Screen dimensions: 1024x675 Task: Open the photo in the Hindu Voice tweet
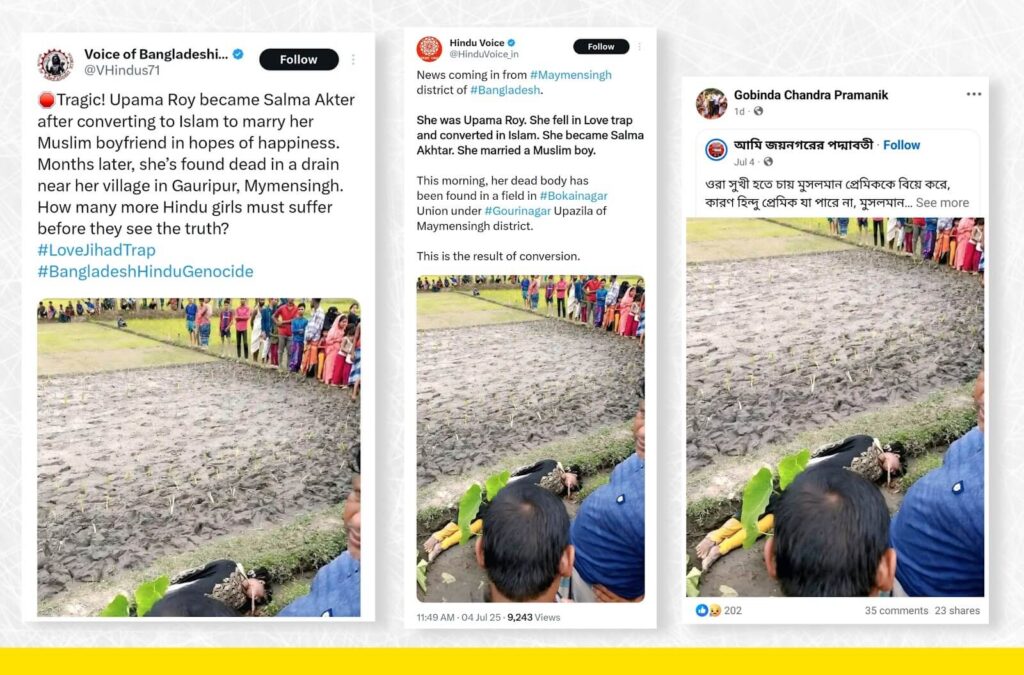(x=530, y=439)
